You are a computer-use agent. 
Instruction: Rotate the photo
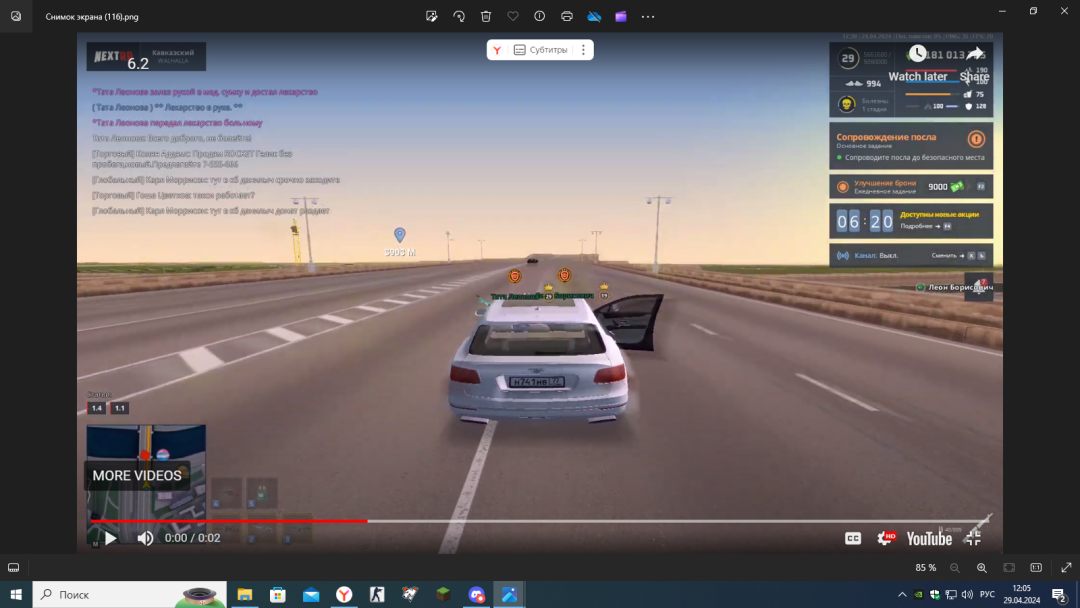[x=459, y=17]
